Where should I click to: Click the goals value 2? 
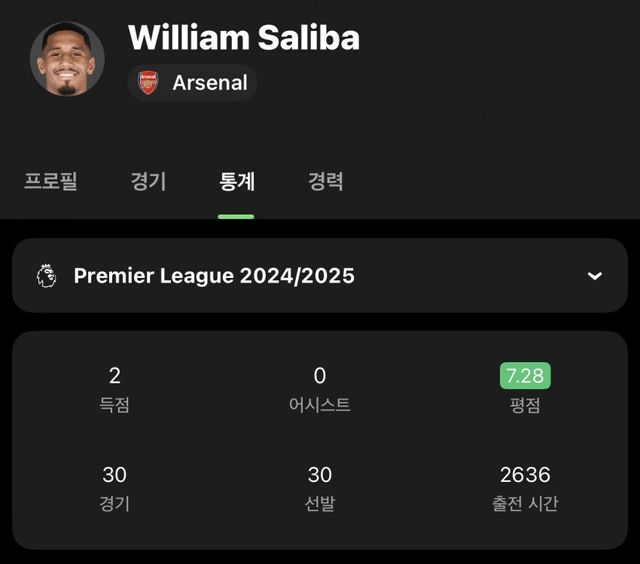coord(114,376)
